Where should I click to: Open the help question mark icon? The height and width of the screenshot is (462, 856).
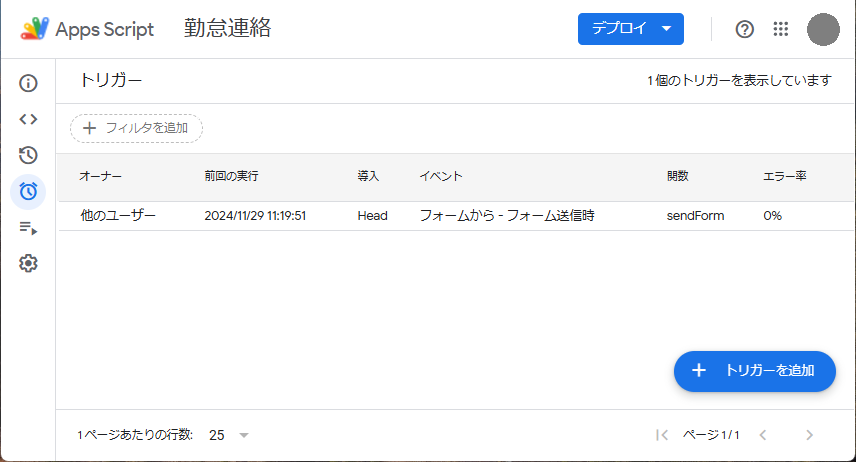click(745, 29)
